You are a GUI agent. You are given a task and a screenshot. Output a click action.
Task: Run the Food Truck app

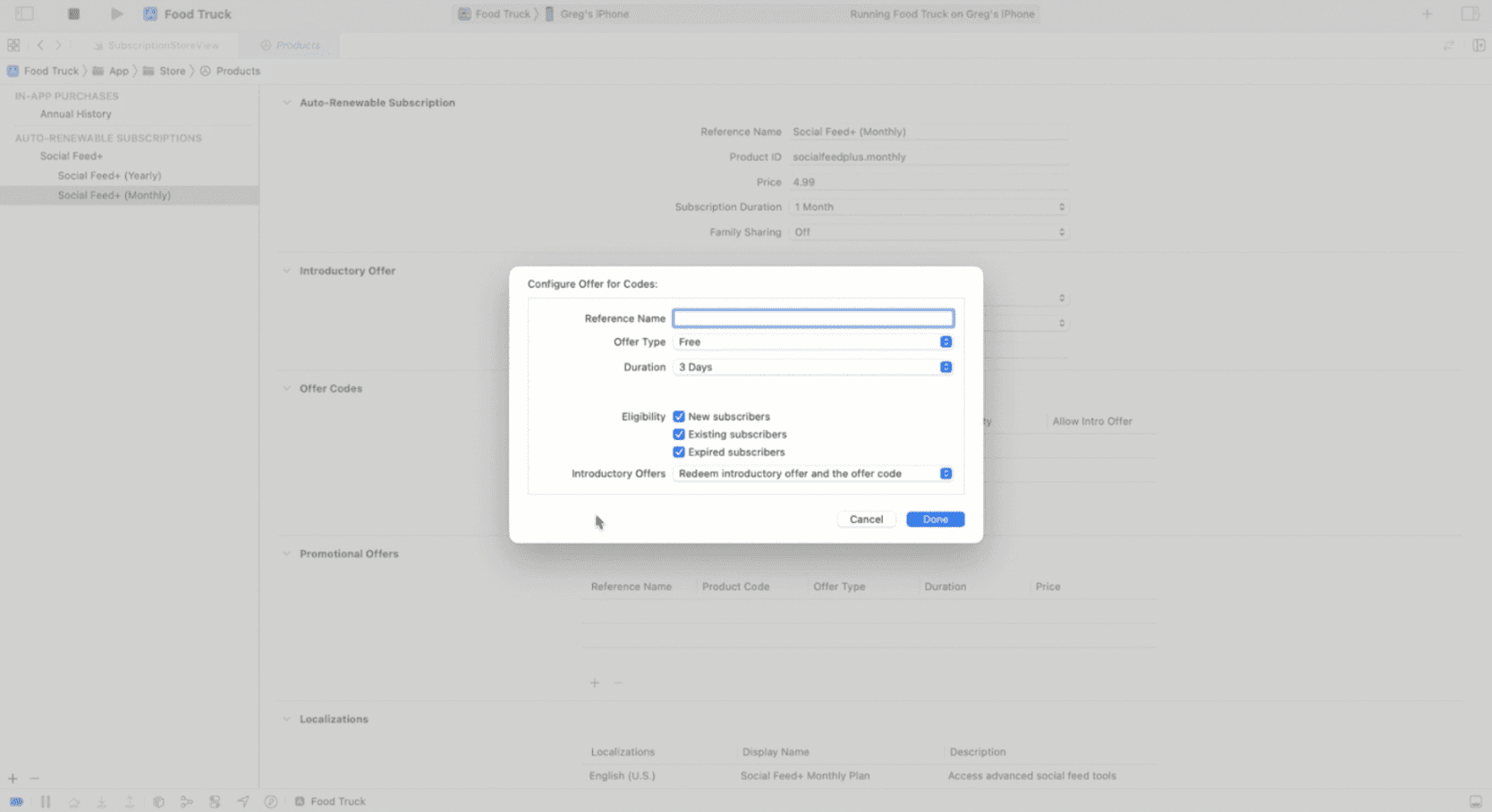click(116, 13)
